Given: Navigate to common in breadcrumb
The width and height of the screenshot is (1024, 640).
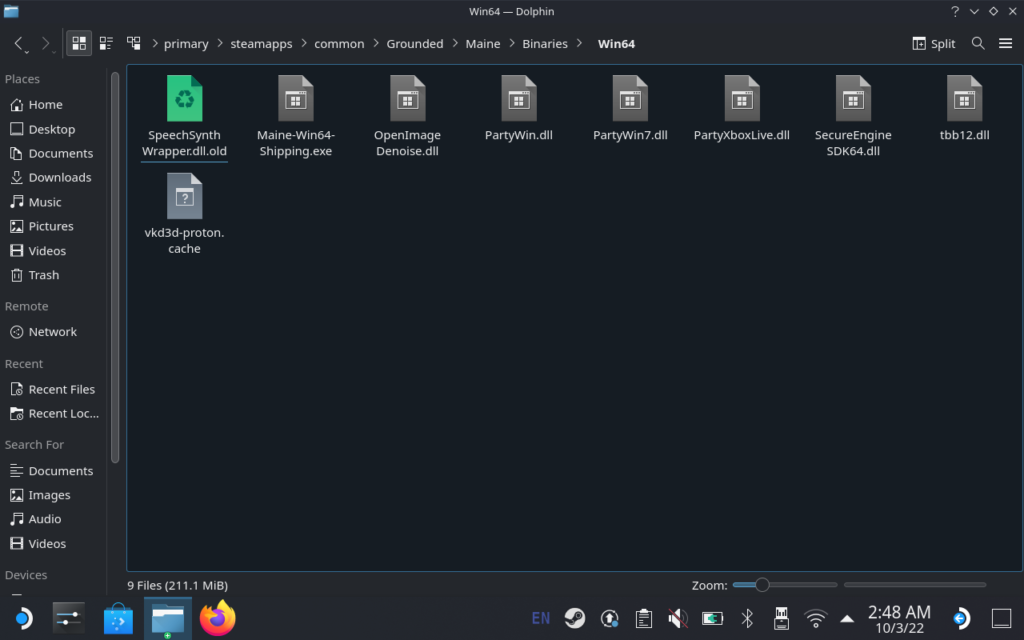Looking at the screenshot, I should [x=339, y=44].
